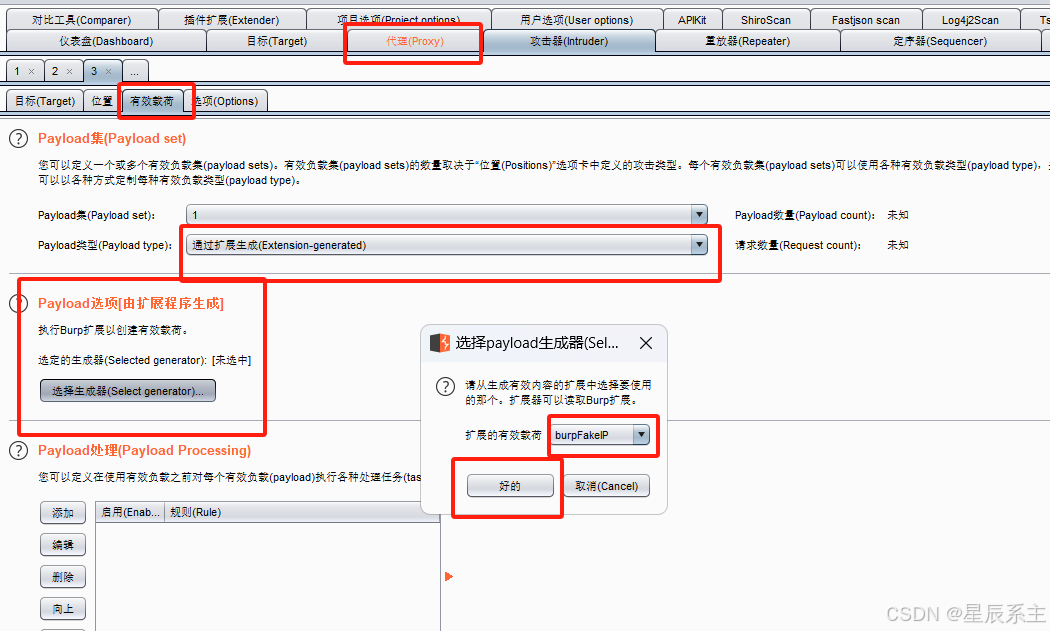This screenshot has width=1050, height=631.
Task: Go to the Dashboard tab
Action: pyautogui.click(x=106, y=41)
